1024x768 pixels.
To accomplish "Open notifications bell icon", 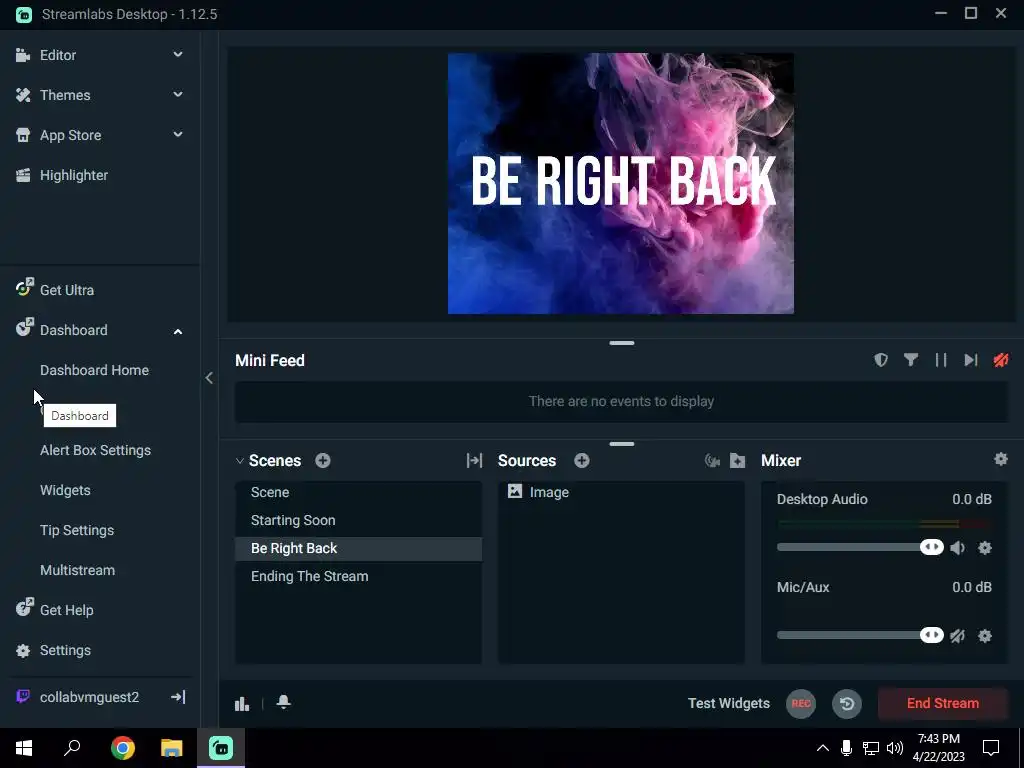I will click(x=283, y=703).
